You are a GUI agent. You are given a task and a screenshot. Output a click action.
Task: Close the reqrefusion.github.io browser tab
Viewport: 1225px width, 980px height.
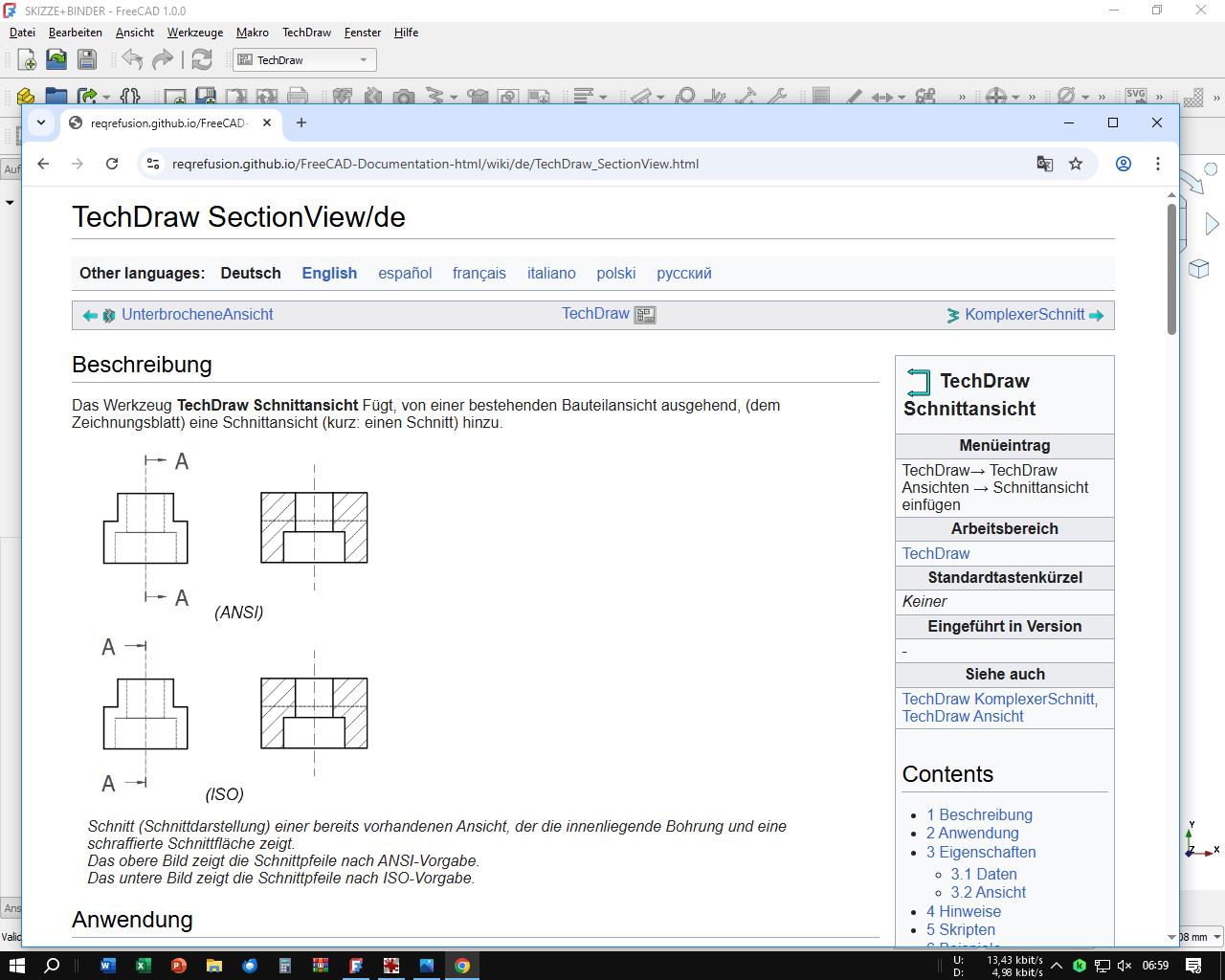point(267,122)
